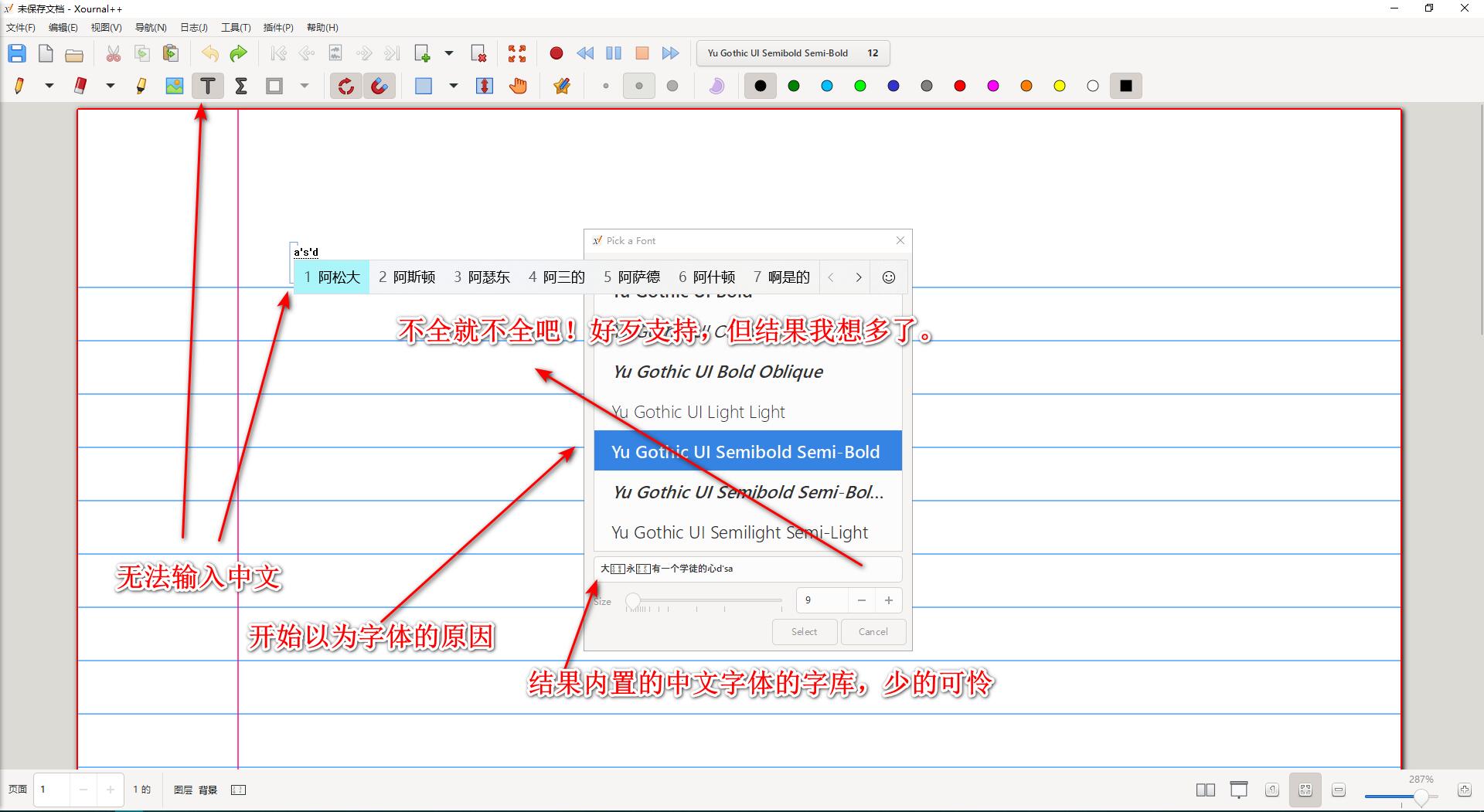Click the Insert Image tool
This screenshot has height=812, width=1484.
pos(175,86)
